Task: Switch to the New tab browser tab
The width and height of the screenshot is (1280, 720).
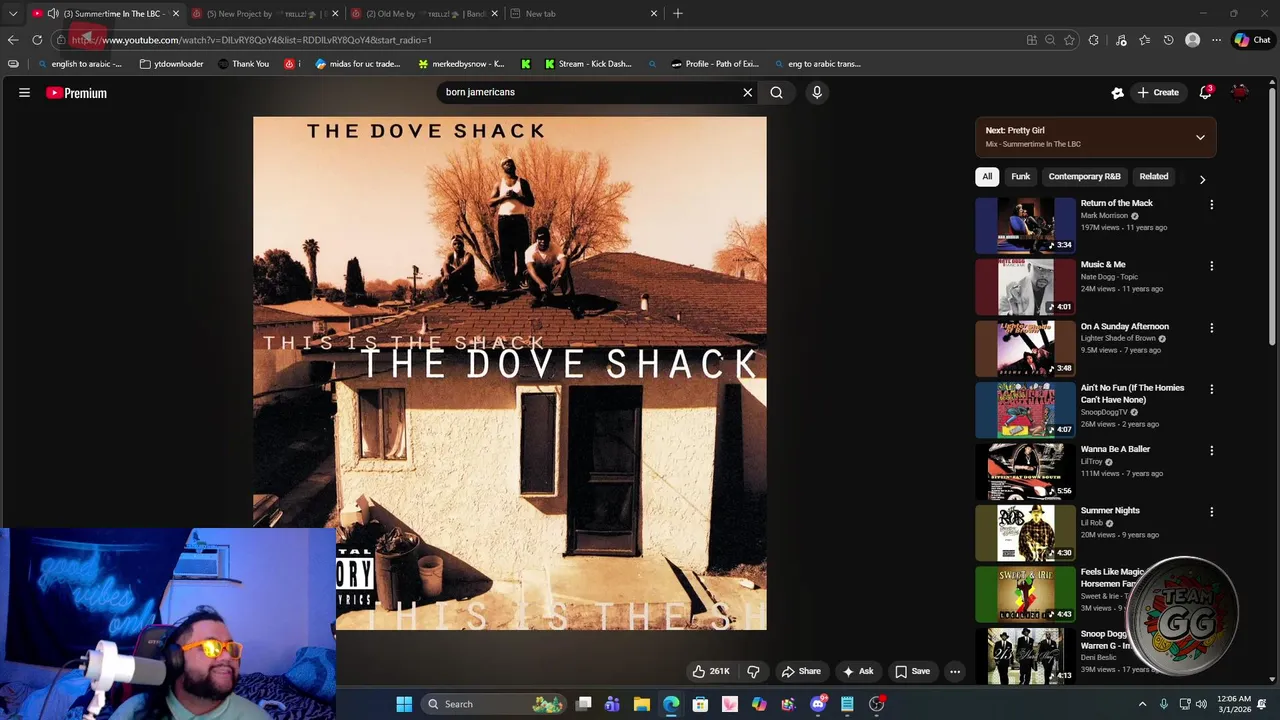Action: 584,13
